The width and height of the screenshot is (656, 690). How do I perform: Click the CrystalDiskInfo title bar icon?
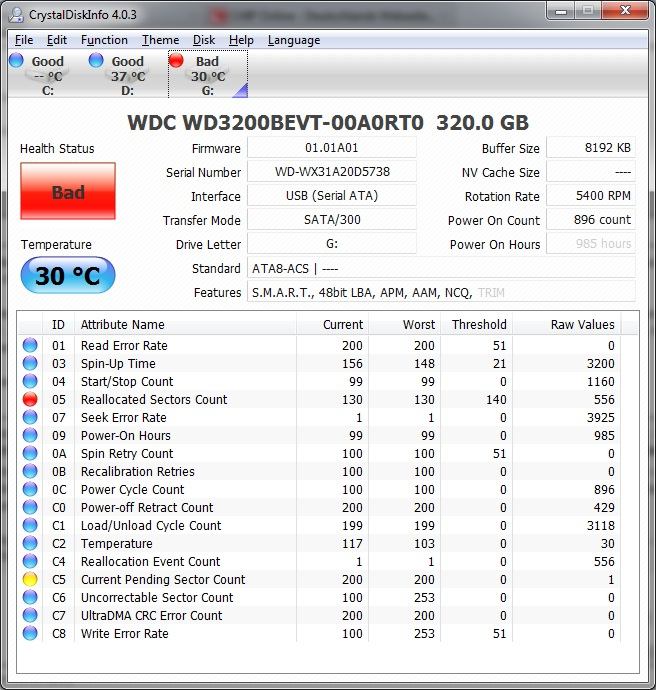17,15
